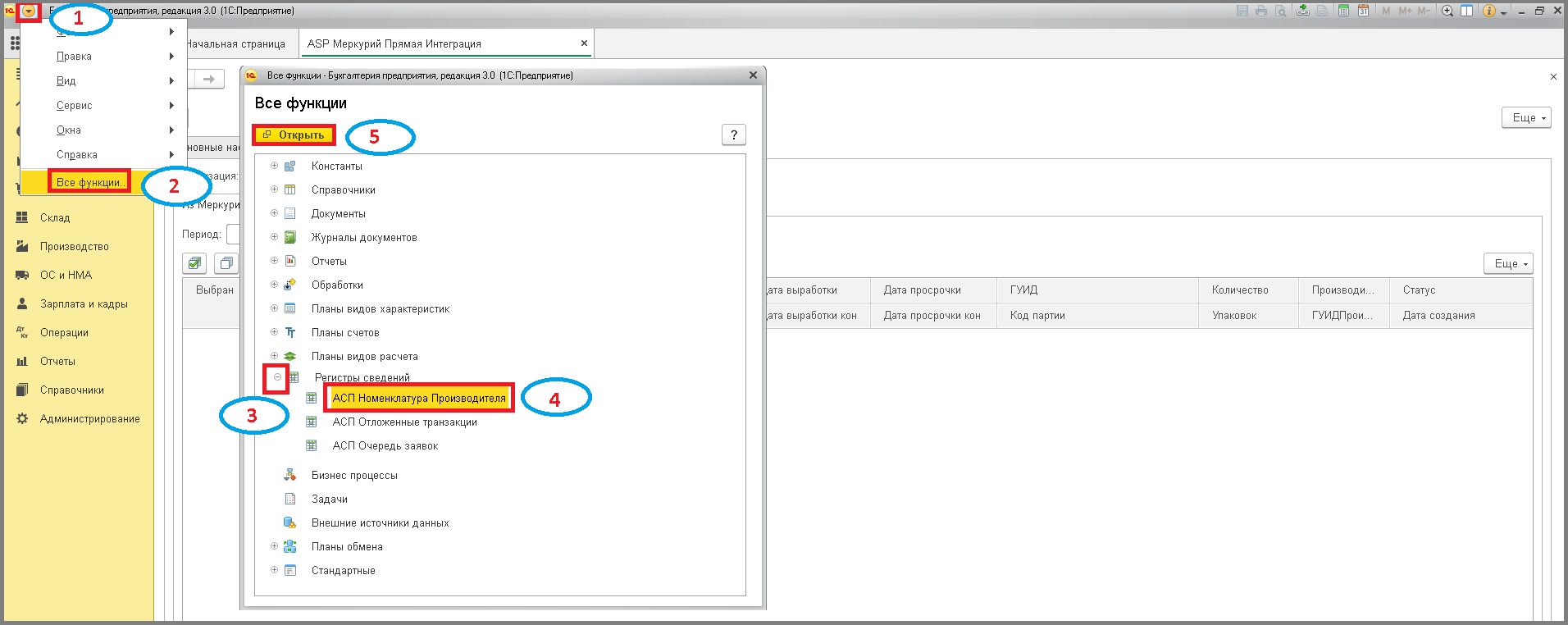Image resolution: width=1568 pixels, height=625 pixels.
Task: Select Планы счетов row
Action: pos(345,332)
